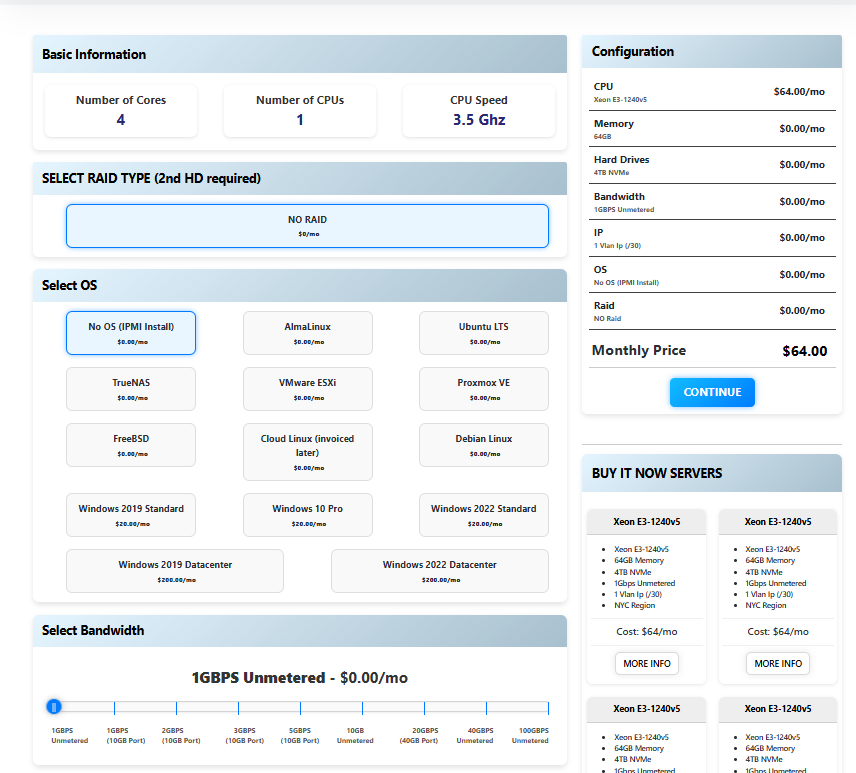Choose Windows 2019 Standard for $20/mo
The width and height of the screenshot is (856, 773).
pos(131,514)
